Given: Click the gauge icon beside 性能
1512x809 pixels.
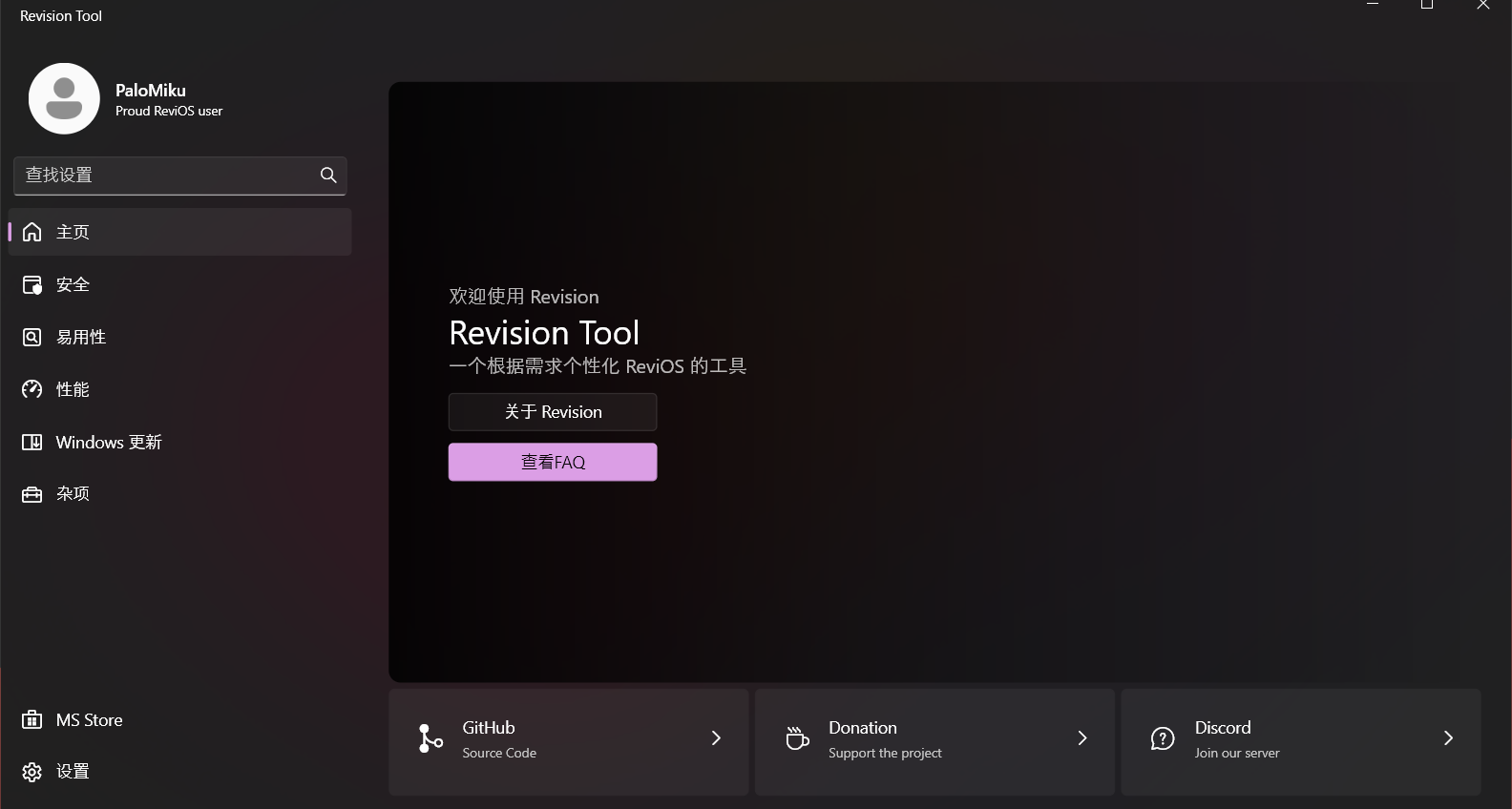Looking at the screenshot, I should (32, 389).
